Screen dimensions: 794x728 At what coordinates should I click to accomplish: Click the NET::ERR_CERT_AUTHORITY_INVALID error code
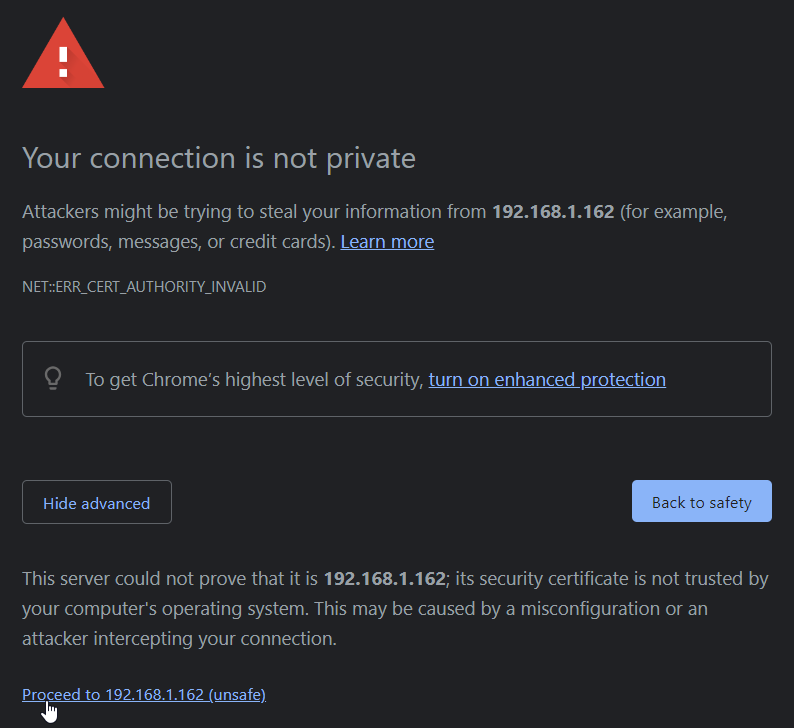[x=144, y=287]
